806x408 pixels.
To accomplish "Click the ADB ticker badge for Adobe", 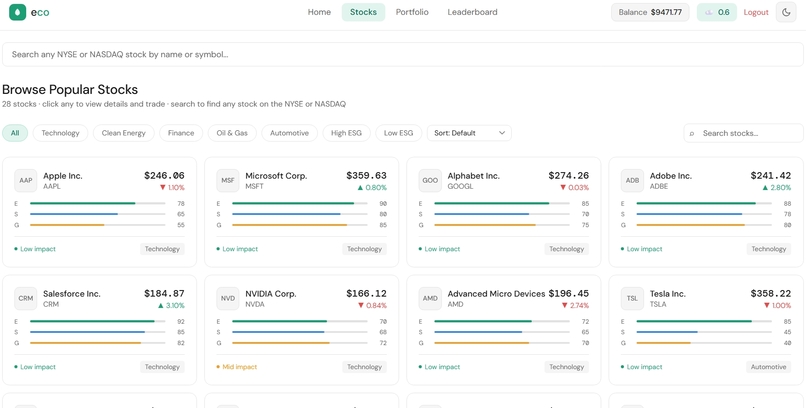I will (x=632, y=181).
